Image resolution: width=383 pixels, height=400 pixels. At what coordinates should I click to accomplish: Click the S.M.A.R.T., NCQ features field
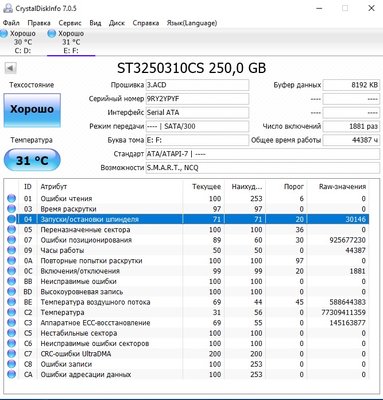point(263,168)
